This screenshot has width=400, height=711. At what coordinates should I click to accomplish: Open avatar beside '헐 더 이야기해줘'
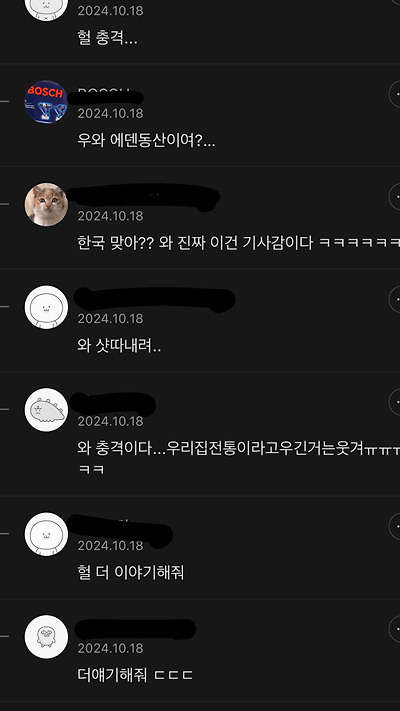point(46,534)
